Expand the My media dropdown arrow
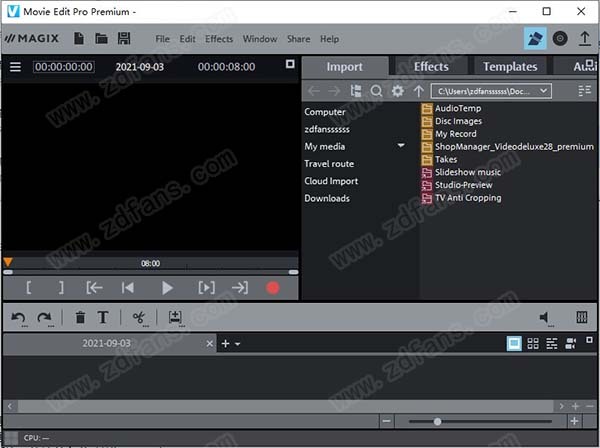The height and width of the screenshot is (448, 600). point(401,146)
